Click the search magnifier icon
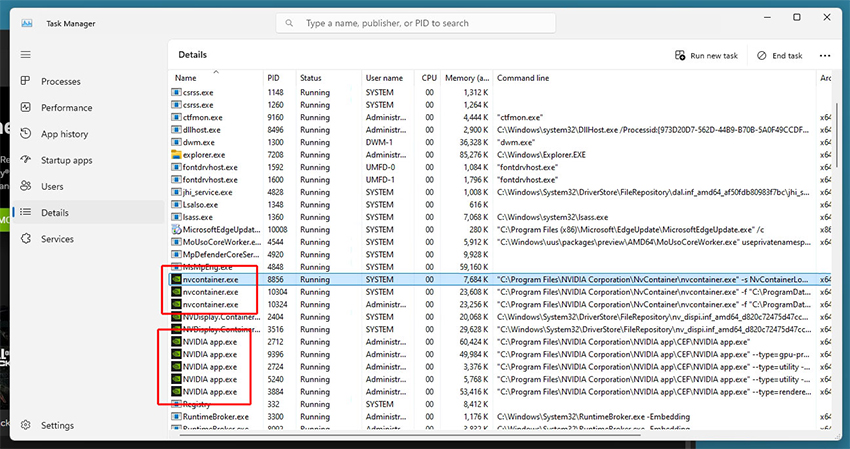 pos(289,23)
